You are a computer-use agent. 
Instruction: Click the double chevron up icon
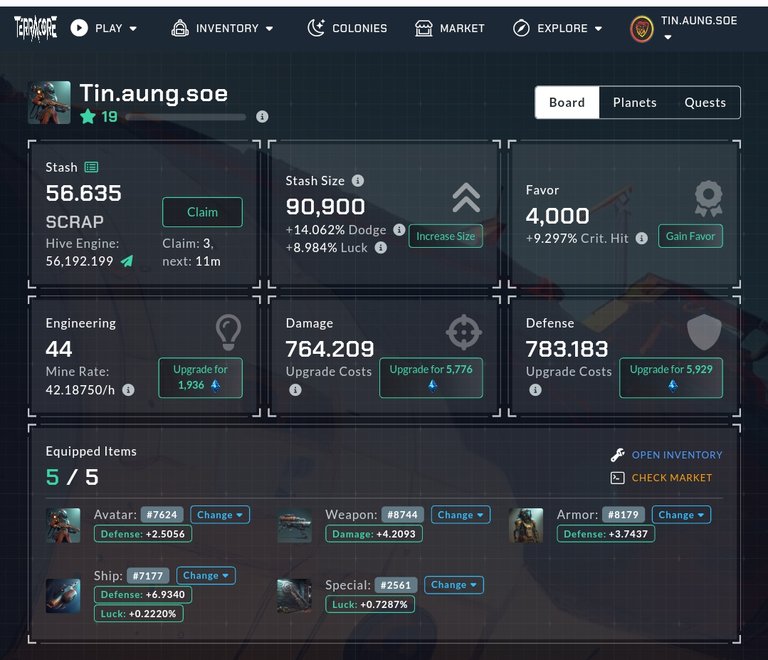pyautogui.click(x=466, y=198)
